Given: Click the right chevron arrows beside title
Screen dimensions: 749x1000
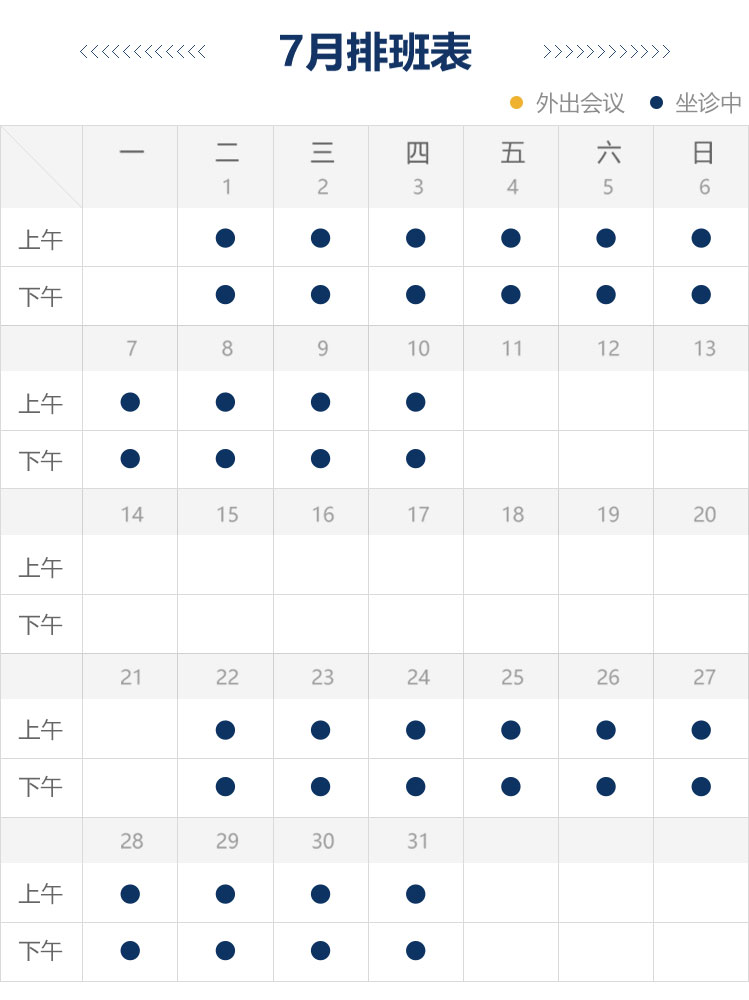Looking at the screenshot, I should coord(606,52).
